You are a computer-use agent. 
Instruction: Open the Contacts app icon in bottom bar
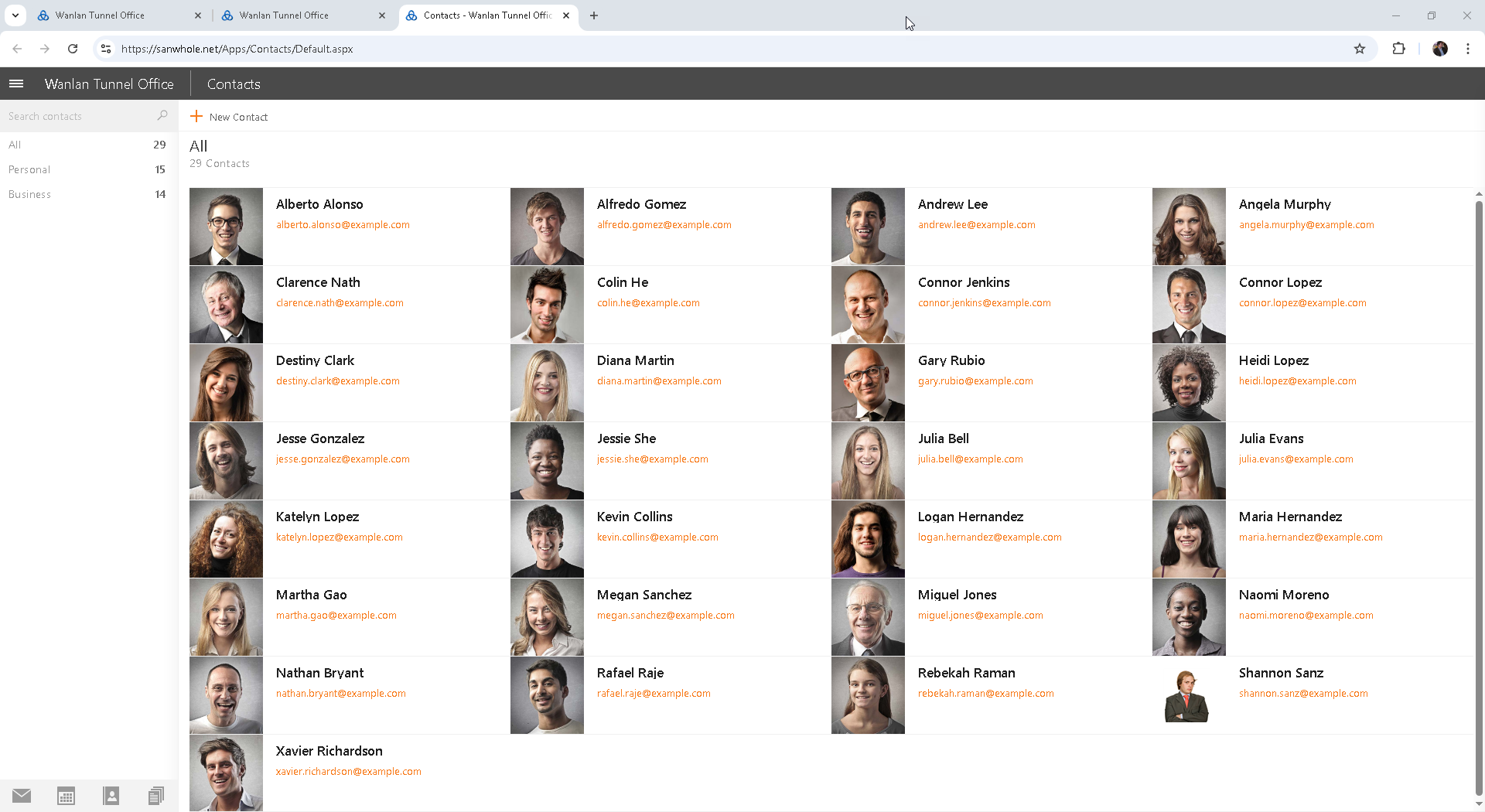point(111,796)
